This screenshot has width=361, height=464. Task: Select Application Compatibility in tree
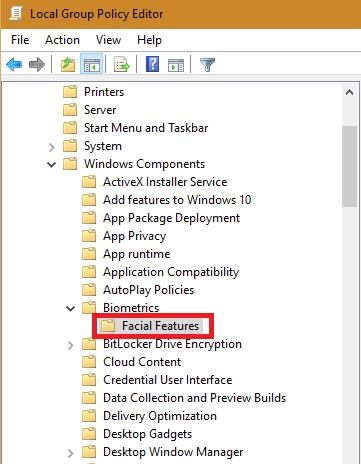pyautogui.click(x=171, y=272)
